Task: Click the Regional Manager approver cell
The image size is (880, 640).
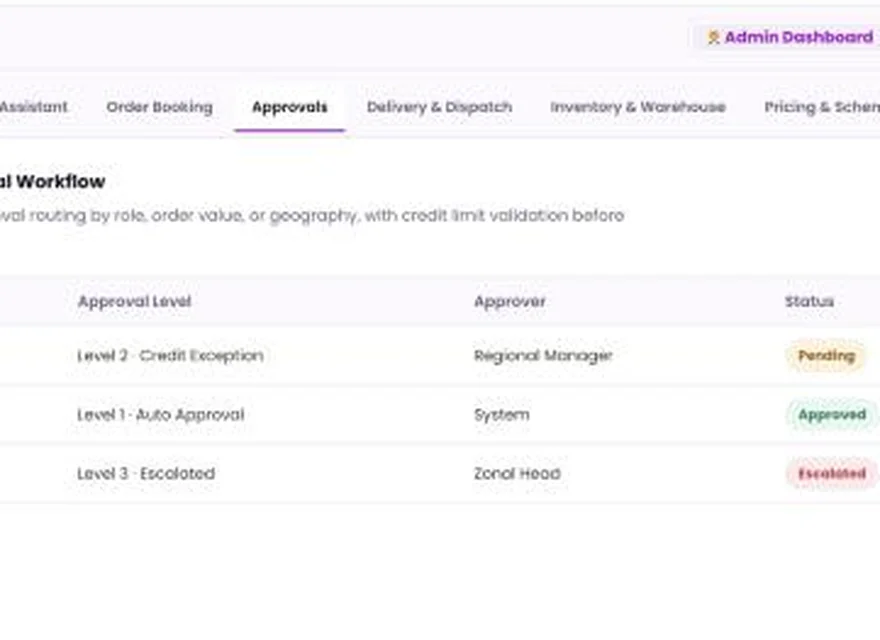Action: tap(543, 356)
